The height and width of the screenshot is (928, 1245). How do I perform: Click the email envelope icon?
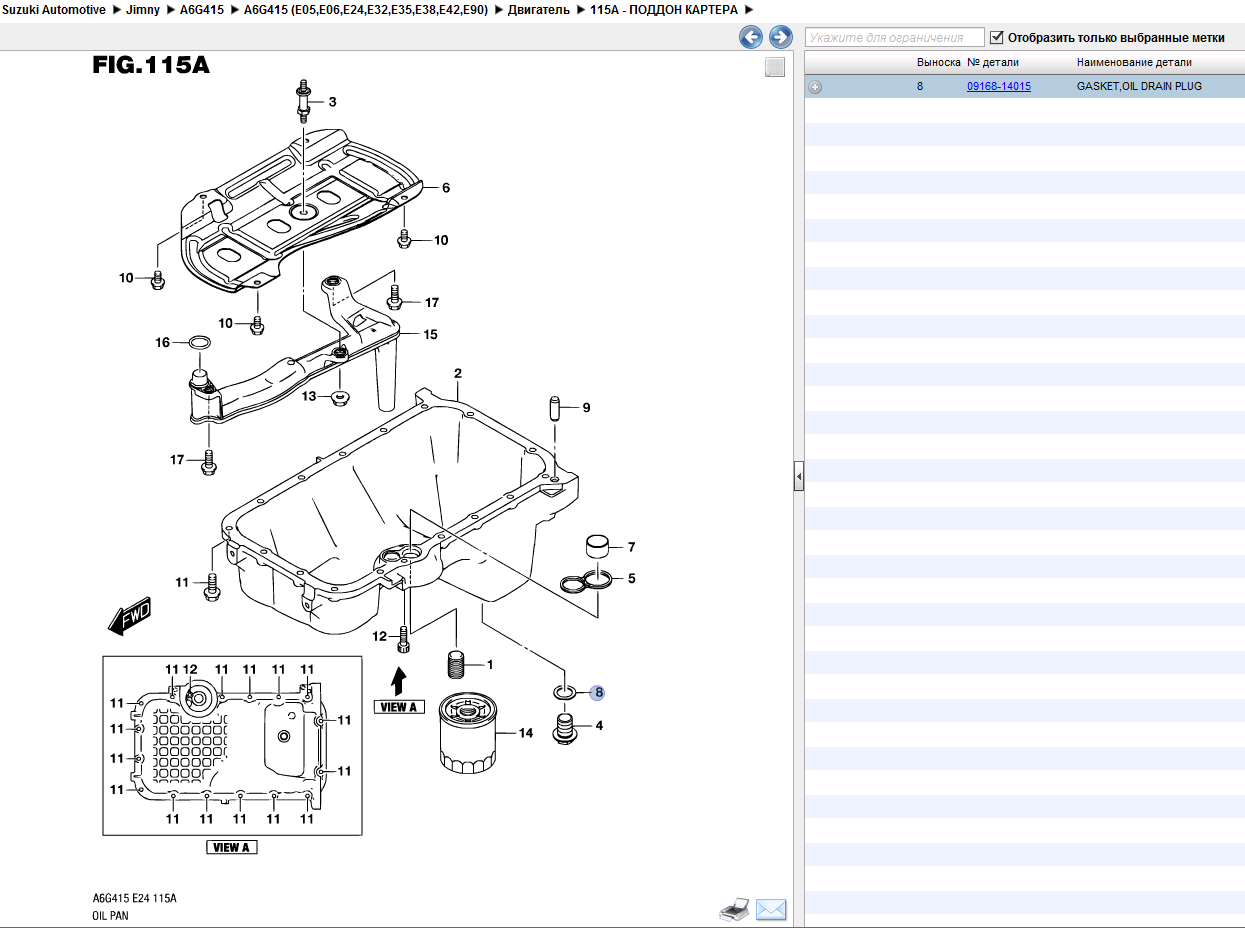[771, 909]
